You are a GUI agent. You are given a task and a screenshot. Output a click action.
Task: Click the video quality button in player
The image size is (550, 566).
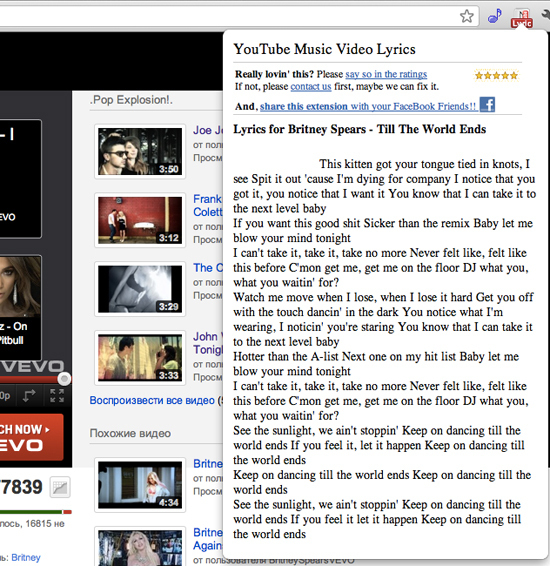click(5, 396)
